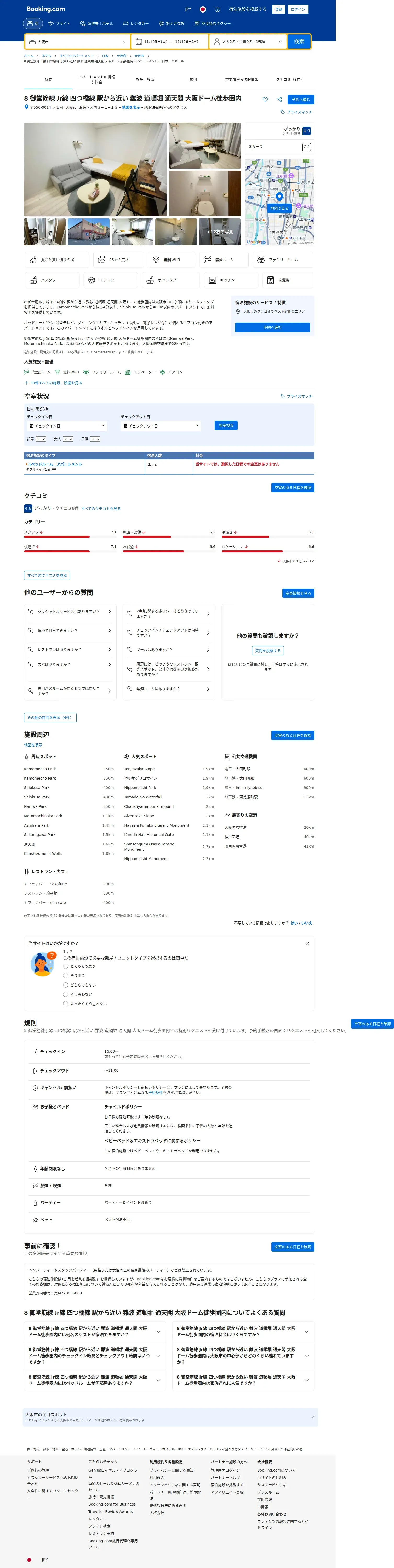Viewport: 394px width, 1568px height.
Task: Open the 1ベッドルーム アパートメント link
Action: (x=55, y=464)
